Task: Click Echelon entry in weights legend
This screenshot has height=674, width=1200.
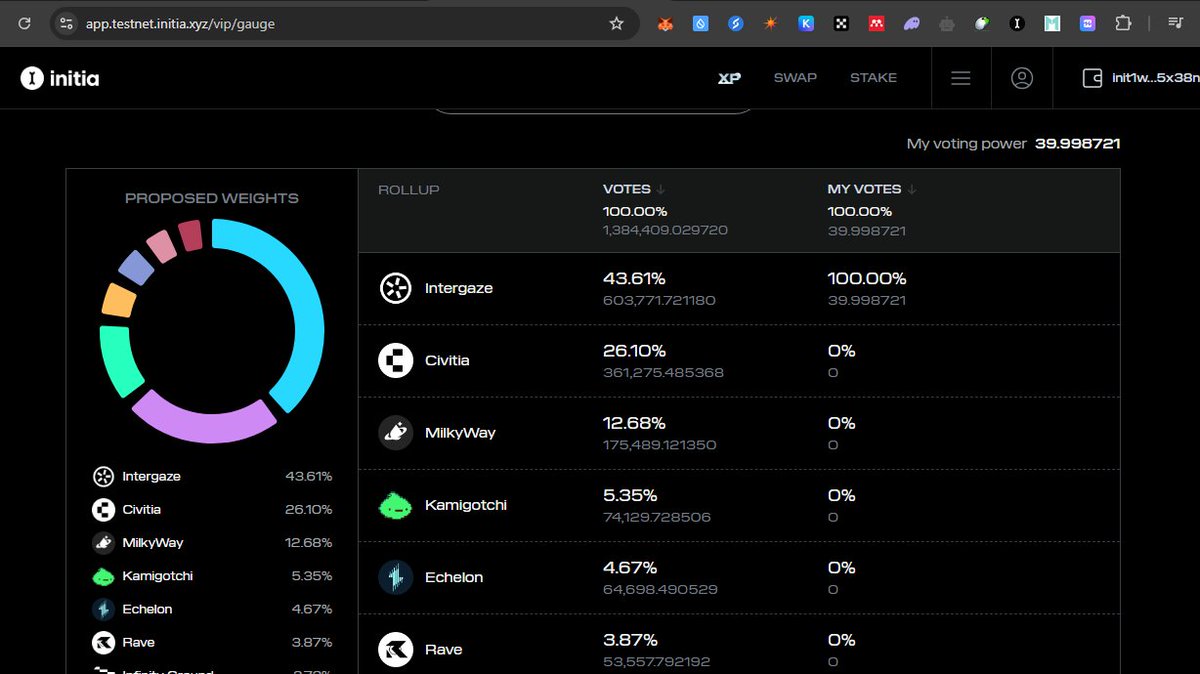Action: coord(212,609)
